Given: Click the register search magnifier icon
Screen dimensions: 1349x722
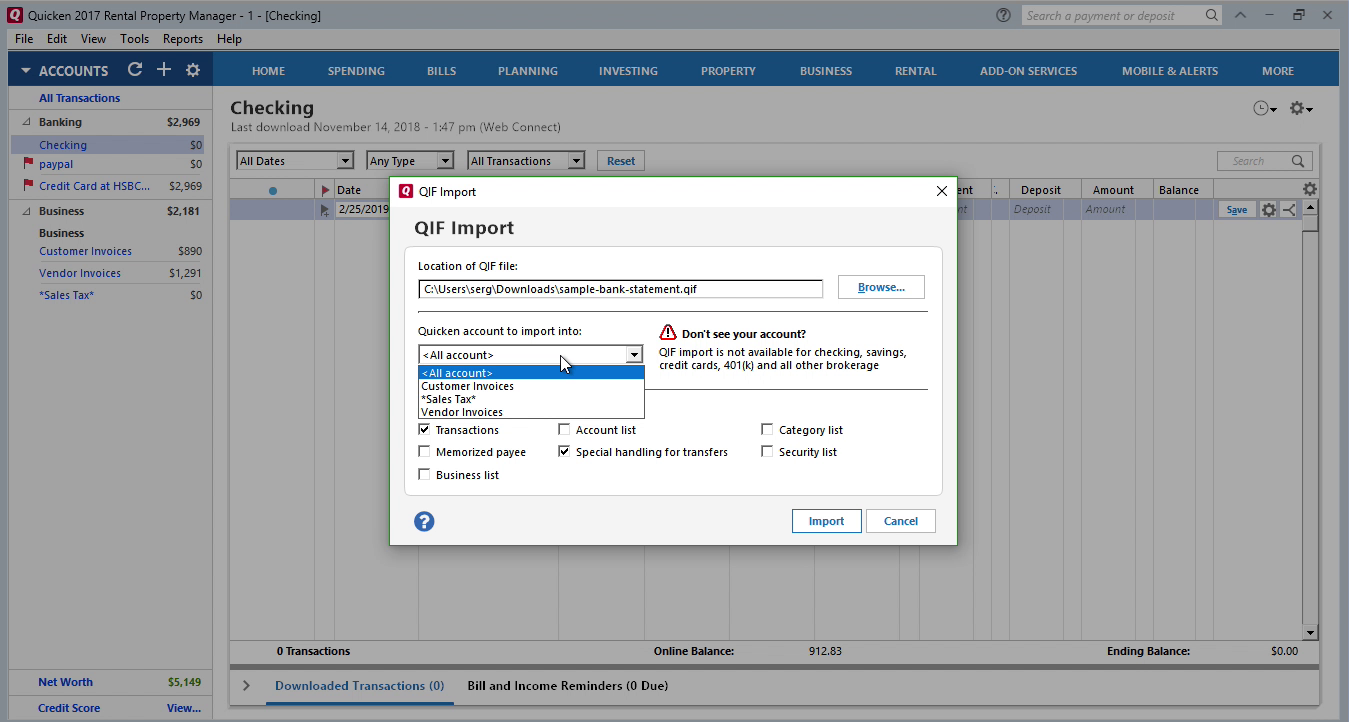Looking at the screenshot, I should click(1298, 161).
